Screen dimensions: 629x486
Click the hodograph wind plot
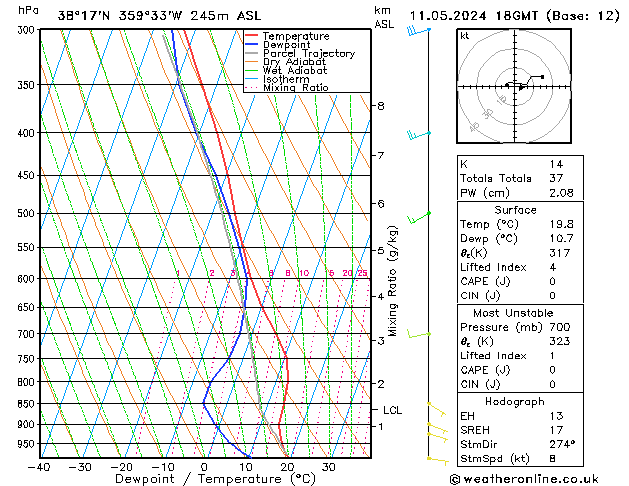click(x=514, y=87)
